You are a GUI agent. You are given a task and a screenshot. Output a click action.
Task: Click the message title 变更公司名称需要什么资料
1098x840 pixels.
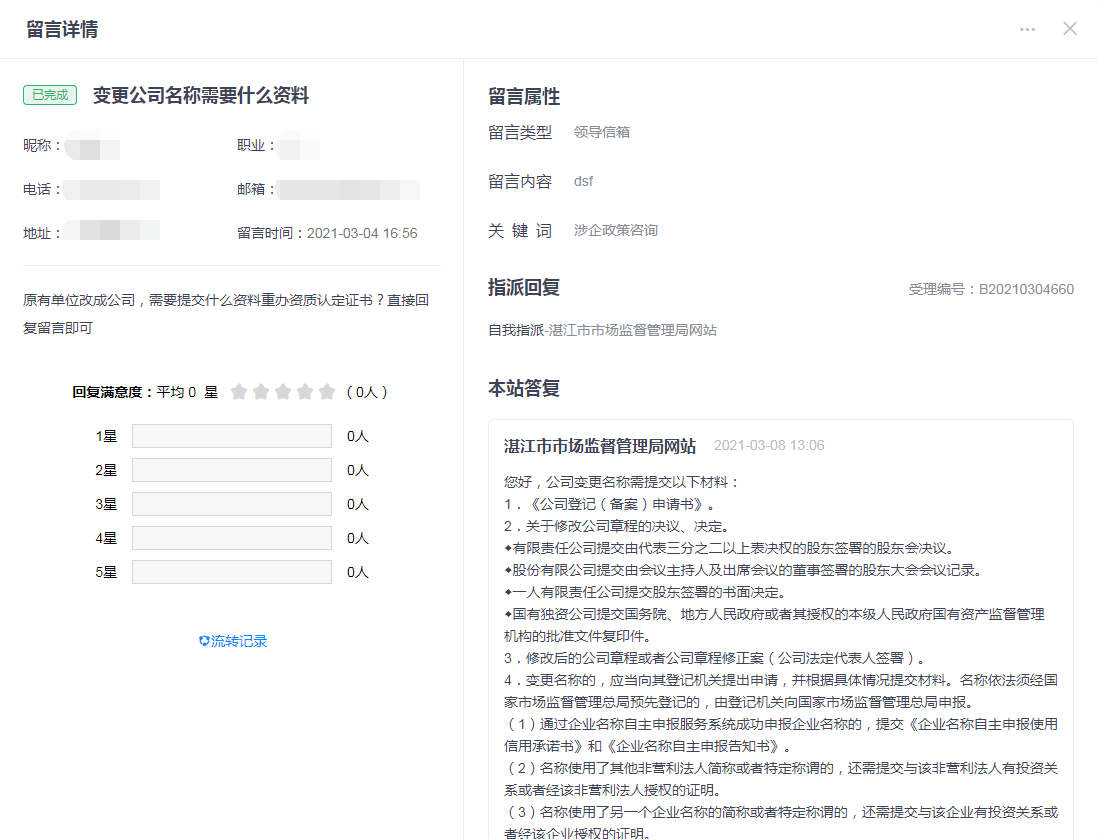201,96
